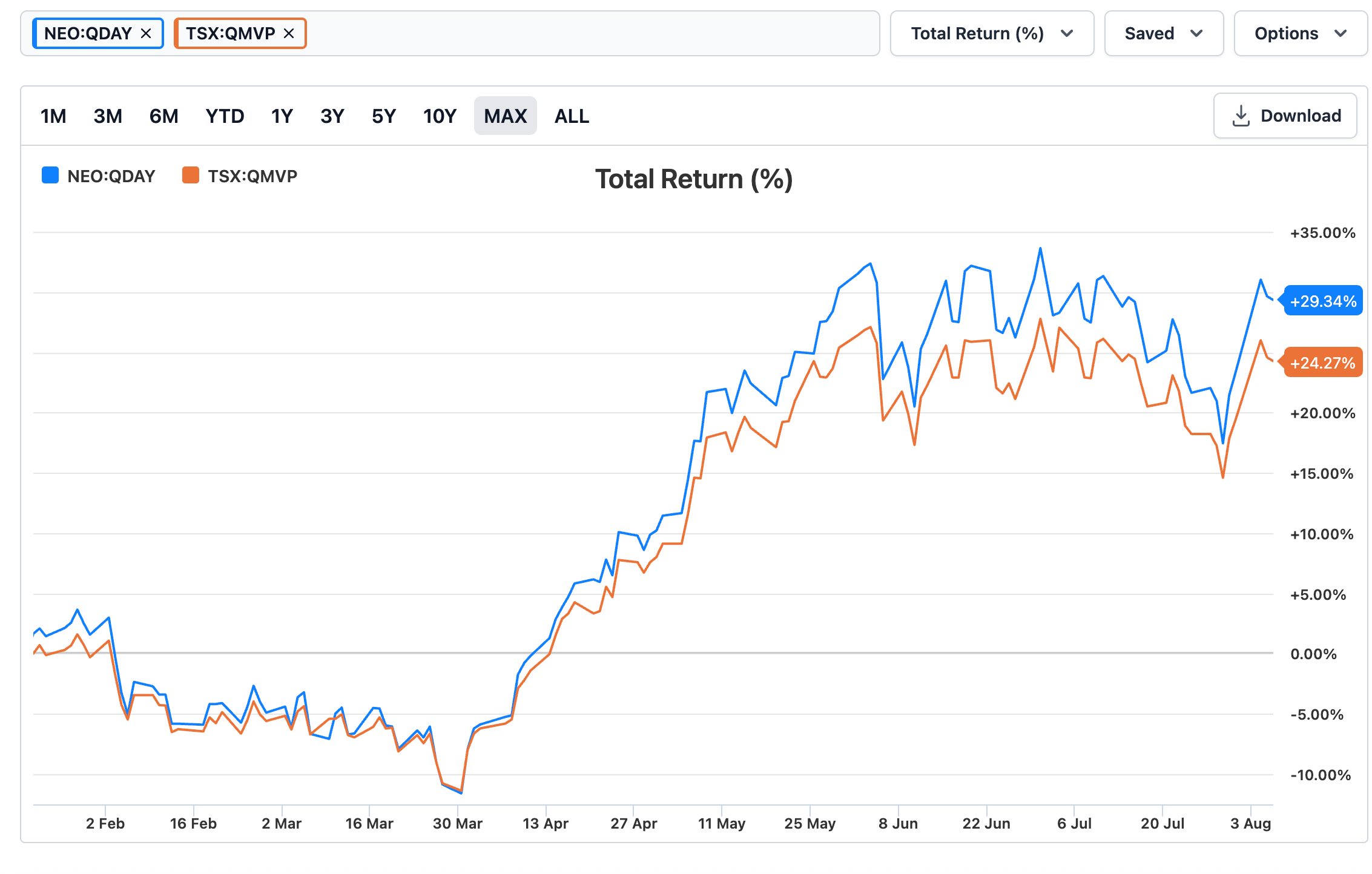Screen dimensions: 1372x874
Task: Choose the 5Y time range
Action: [384, 116]
